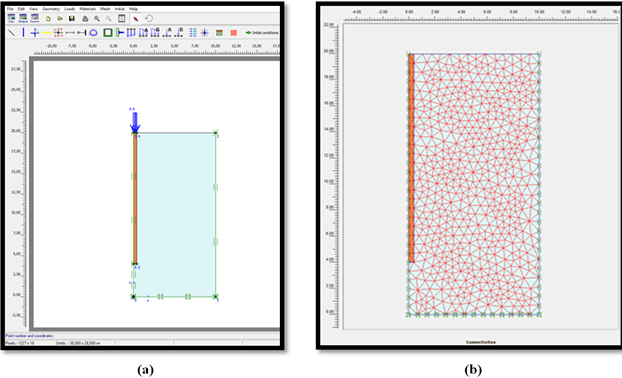Expand the Initial menu
Image resolution: width=622 pixels, height=378 pixels.
[x=119, y=9]
